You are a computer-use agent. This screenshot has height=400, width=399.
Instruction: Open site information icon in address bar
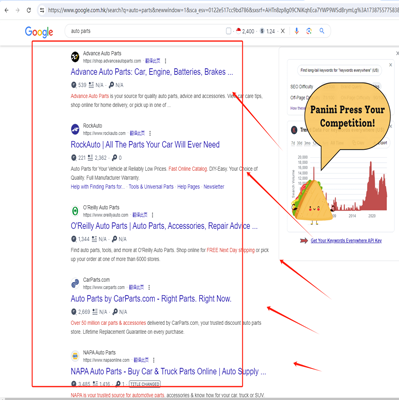(x=42, y=10)
